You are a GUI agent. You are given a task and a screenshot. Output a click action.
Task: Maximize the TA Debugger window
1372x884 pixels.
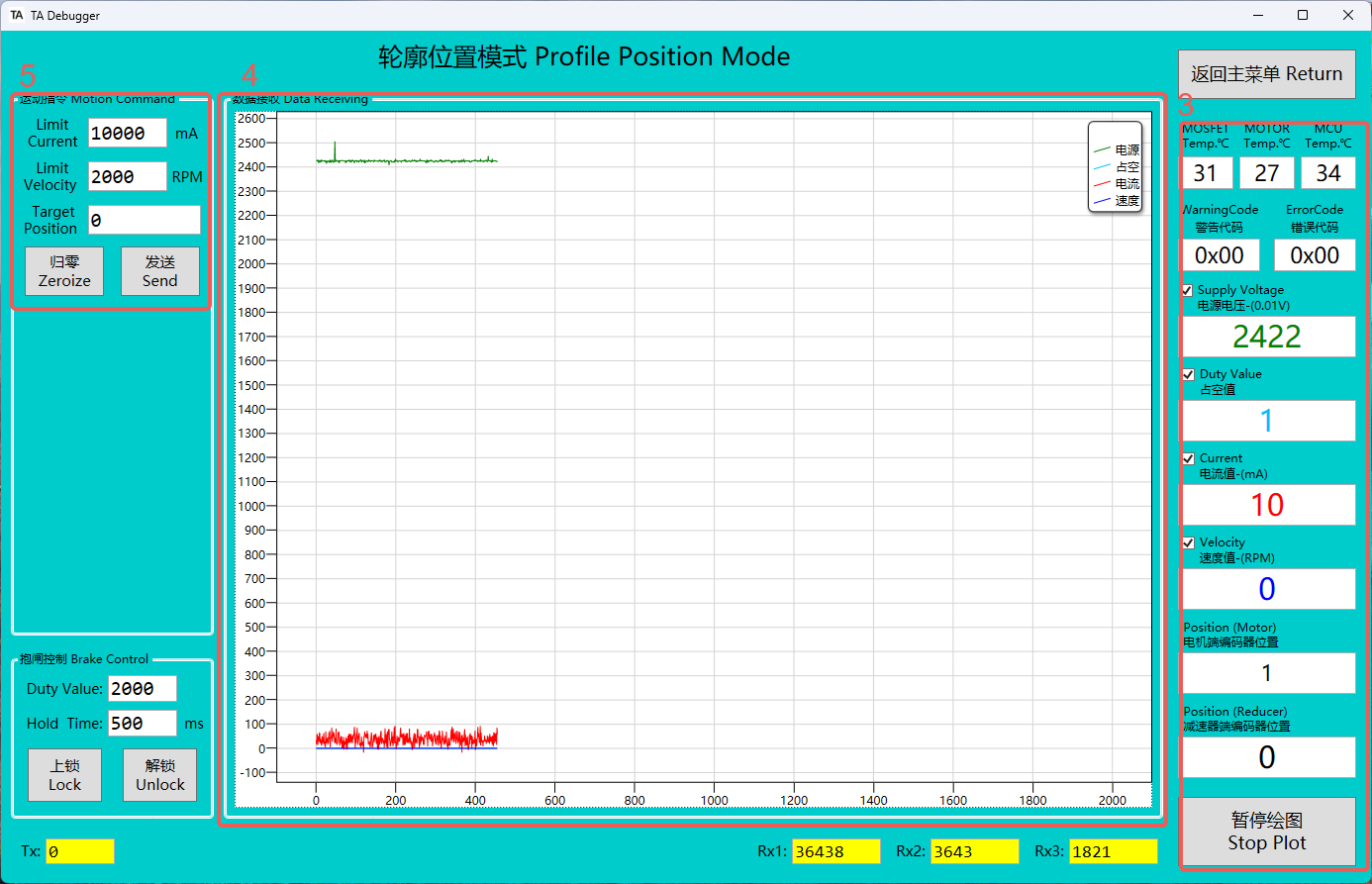[x=1303, y=15]
